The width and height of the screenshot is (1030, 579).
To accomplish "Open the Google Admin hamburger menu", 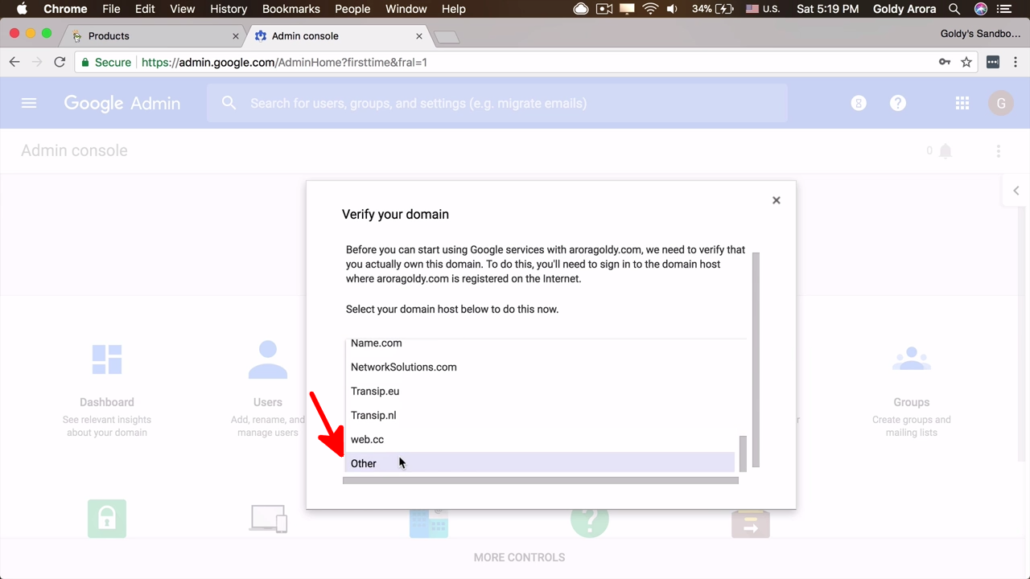I will click(x=29, y=103).
